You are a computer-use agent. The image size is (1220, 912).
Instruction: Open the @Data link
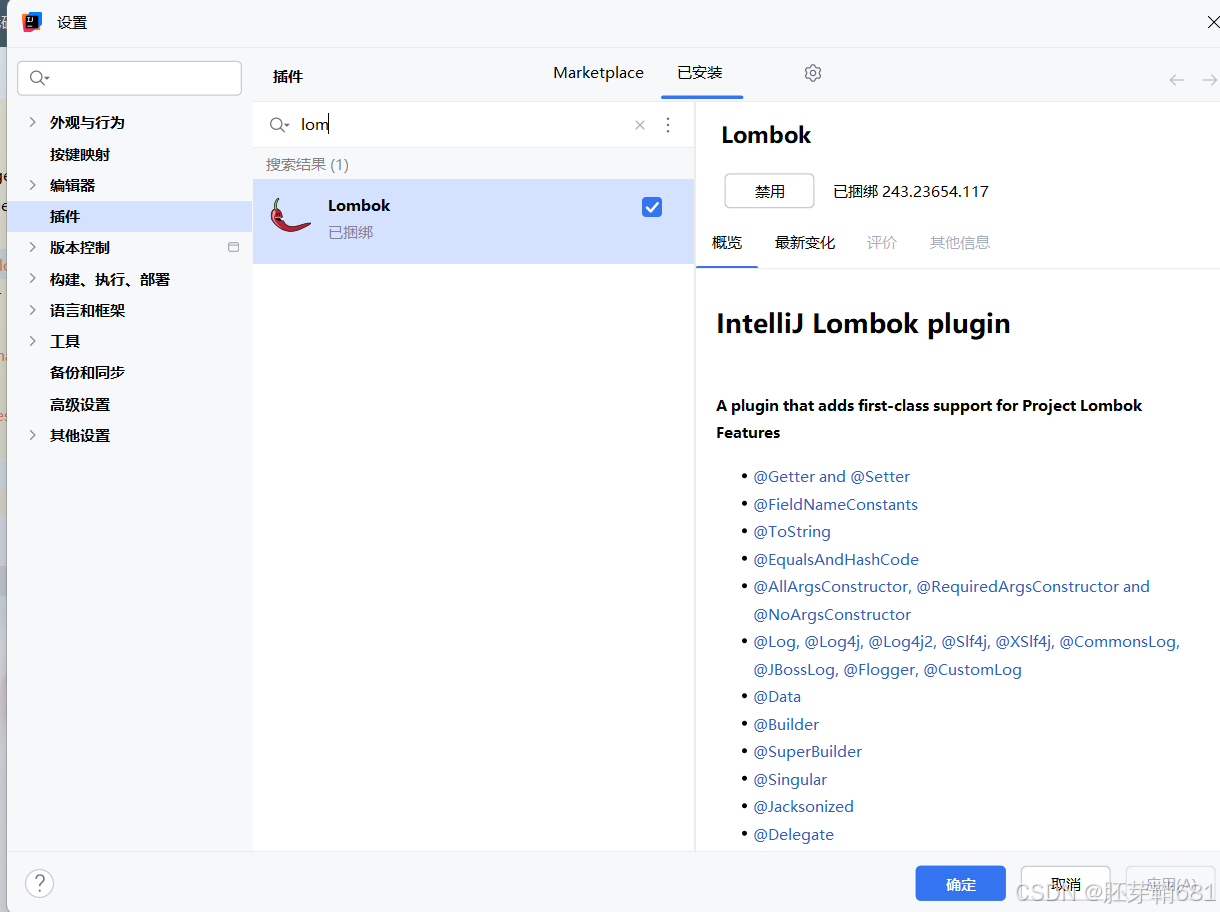[777, 697]
